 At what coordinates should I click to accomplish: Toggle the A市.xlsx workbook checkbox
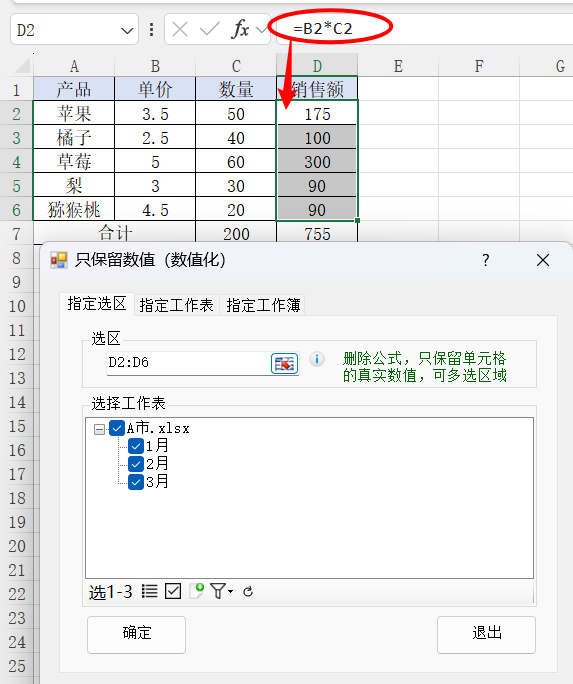click(116, 428)
